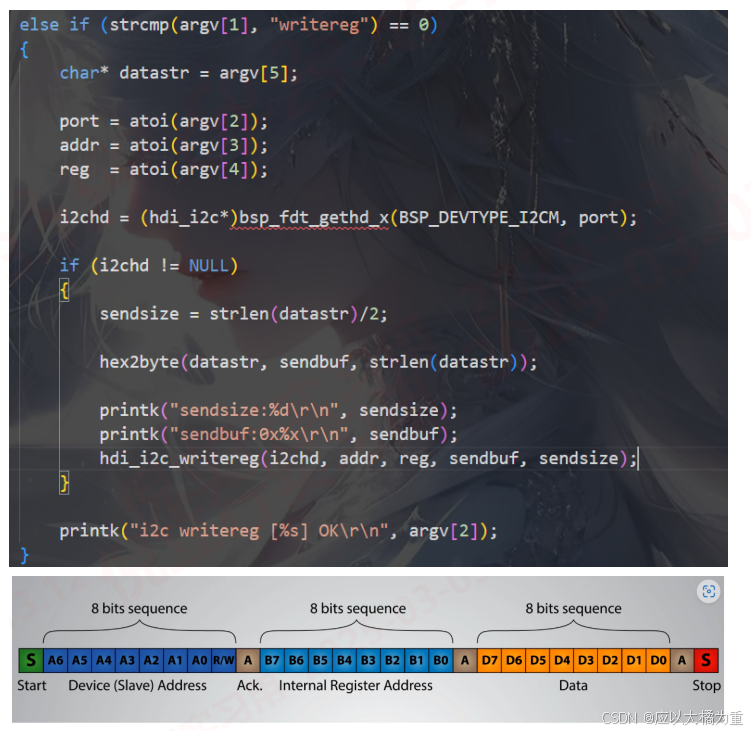Click the "Internal Register Address" label
The width and height of the screenshot is (751, 732).
pos(355,686)
